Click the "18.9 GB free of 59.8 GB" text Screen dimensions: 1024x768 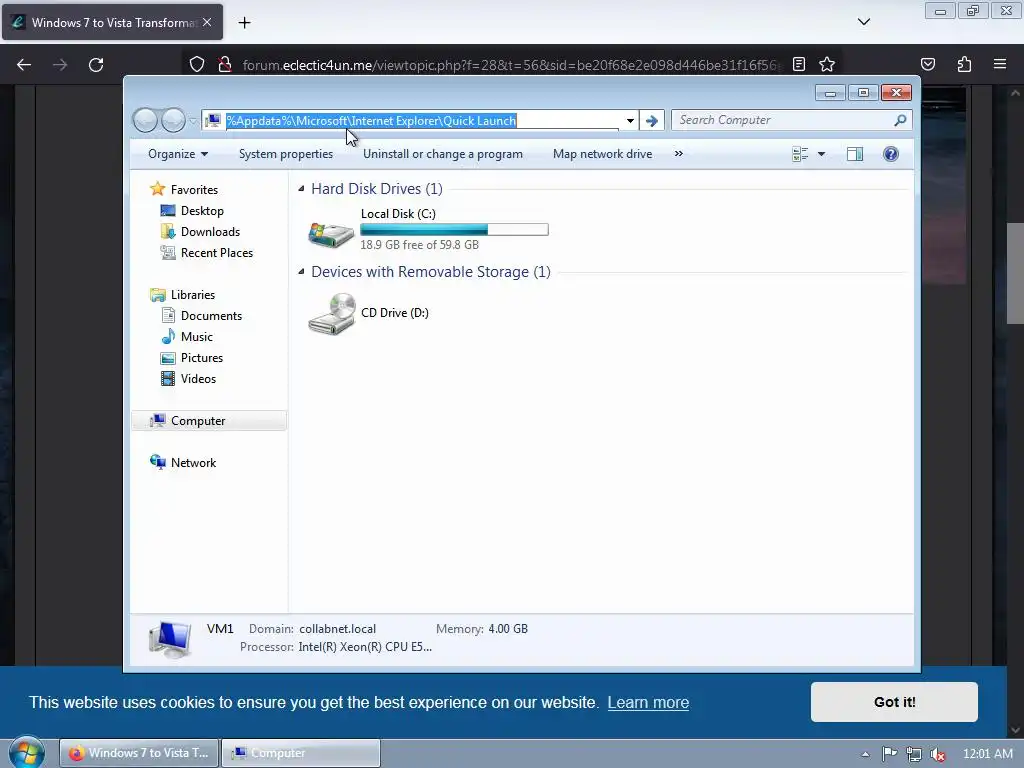[419, 245]
